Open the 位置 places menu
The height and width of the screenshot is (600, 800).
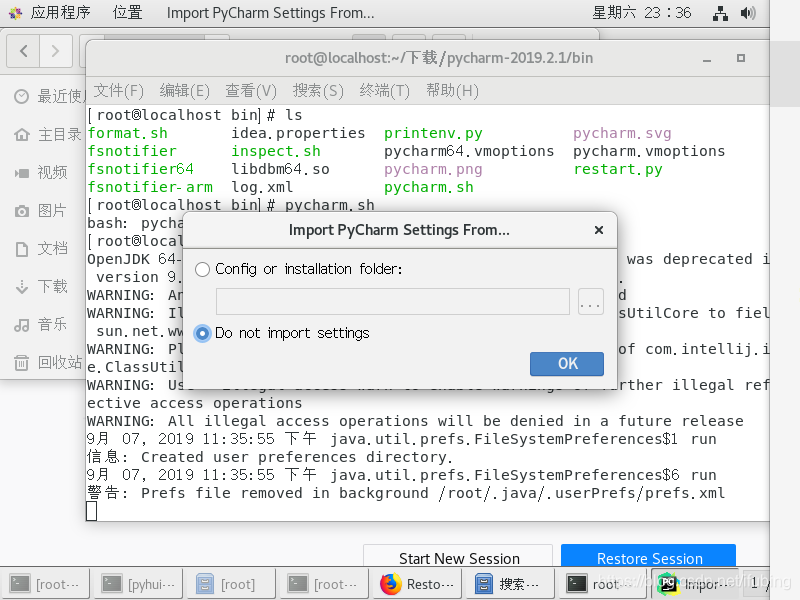click(x=128, y=12)
